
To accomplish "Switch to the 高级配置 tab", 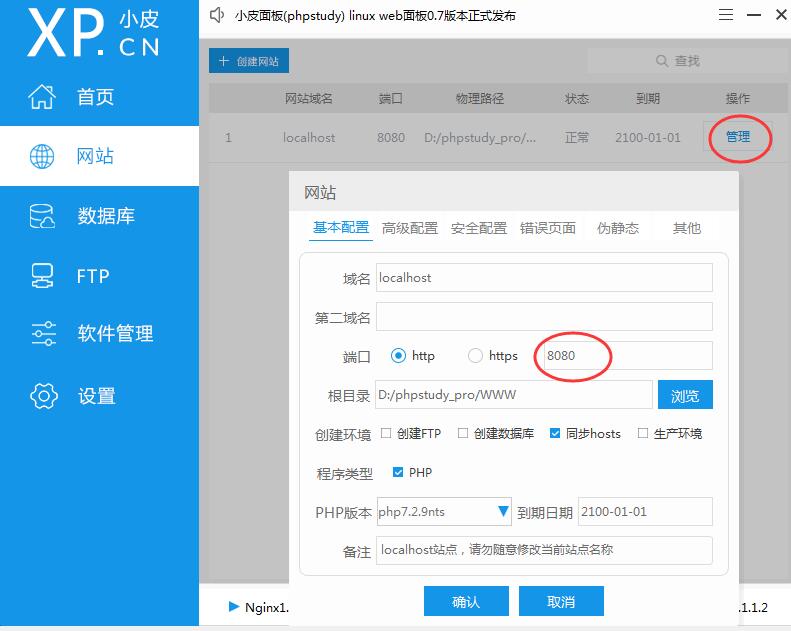I will pyautogui.click(x=410, y=228).
